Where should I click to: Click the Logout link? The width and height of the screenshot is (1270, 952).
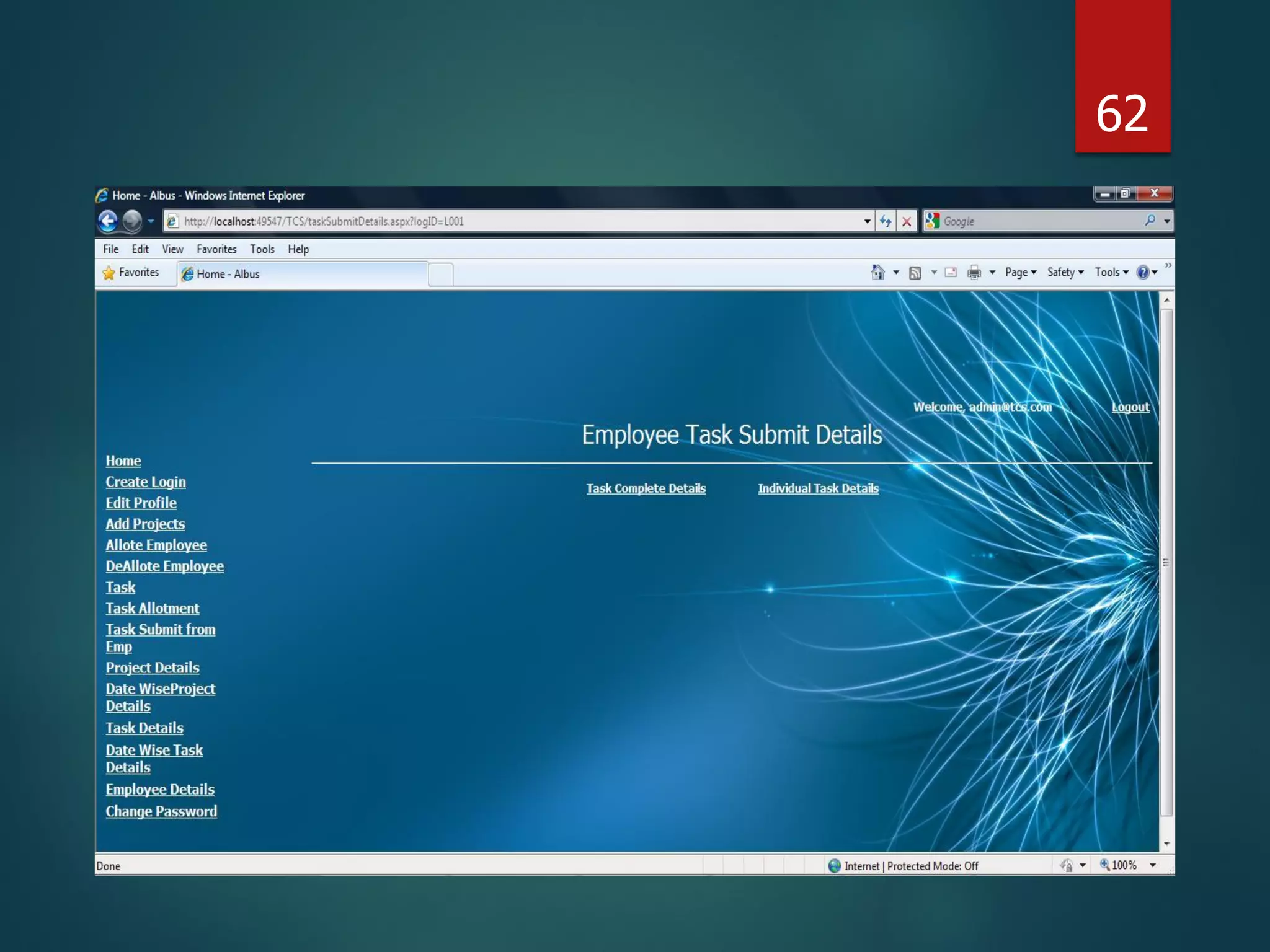pyautogui.click(x=1130, y=407)
